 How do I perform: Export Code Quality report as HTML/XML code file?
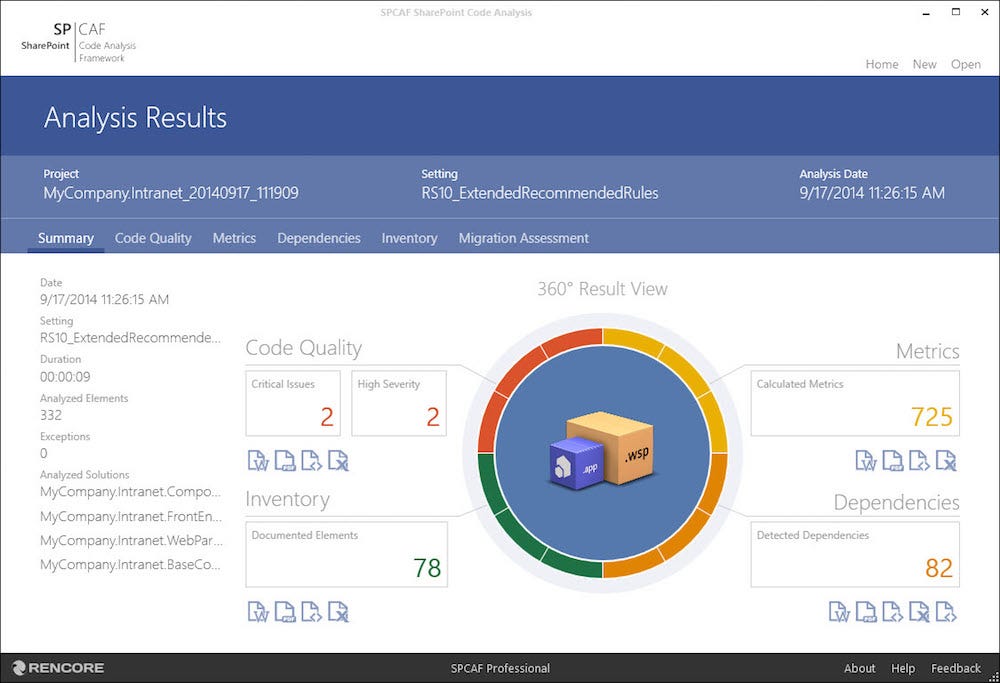click(311, 460)
